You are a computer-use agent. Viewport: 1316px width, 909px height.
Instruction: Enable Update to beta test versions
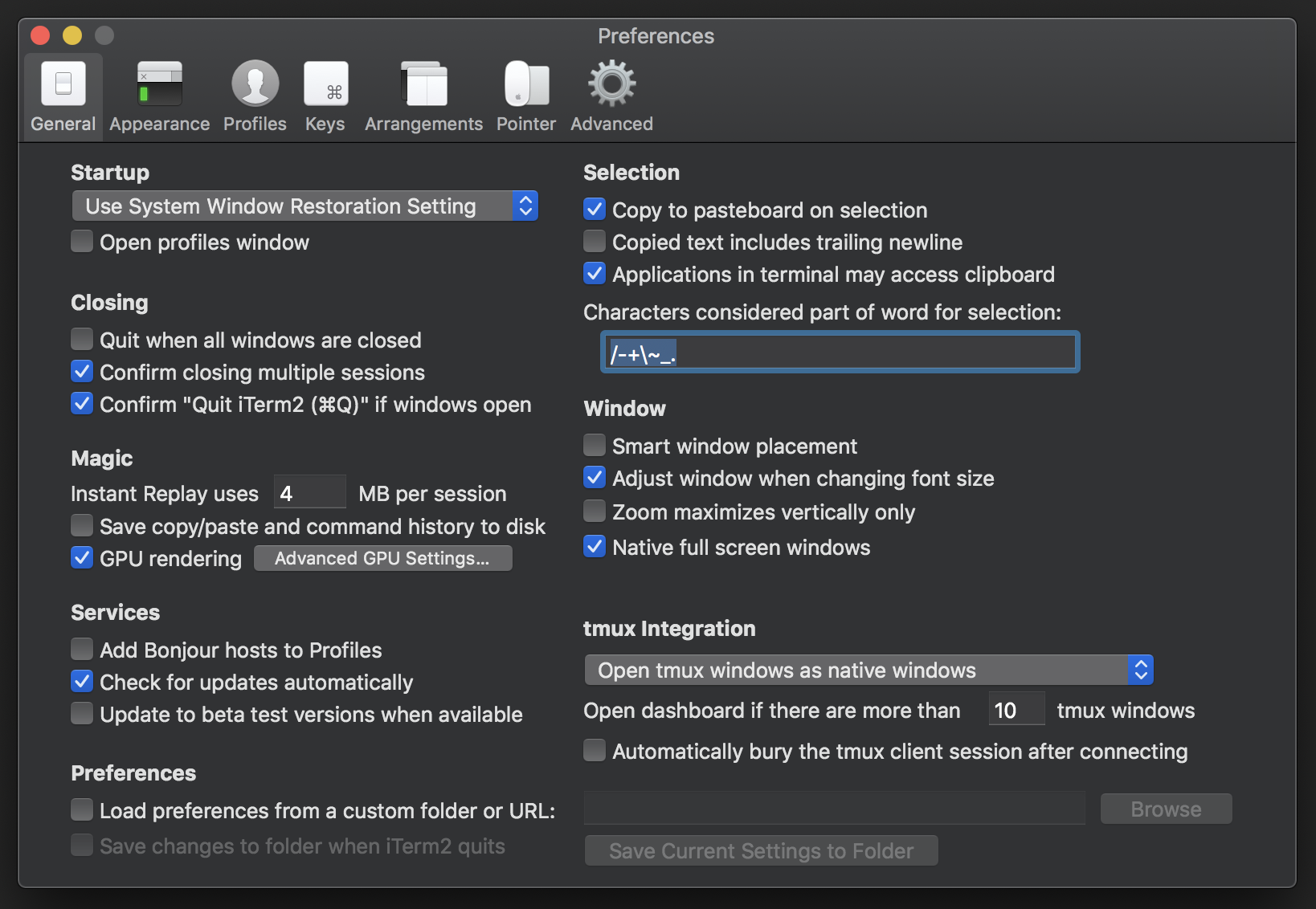coord(82,714)
